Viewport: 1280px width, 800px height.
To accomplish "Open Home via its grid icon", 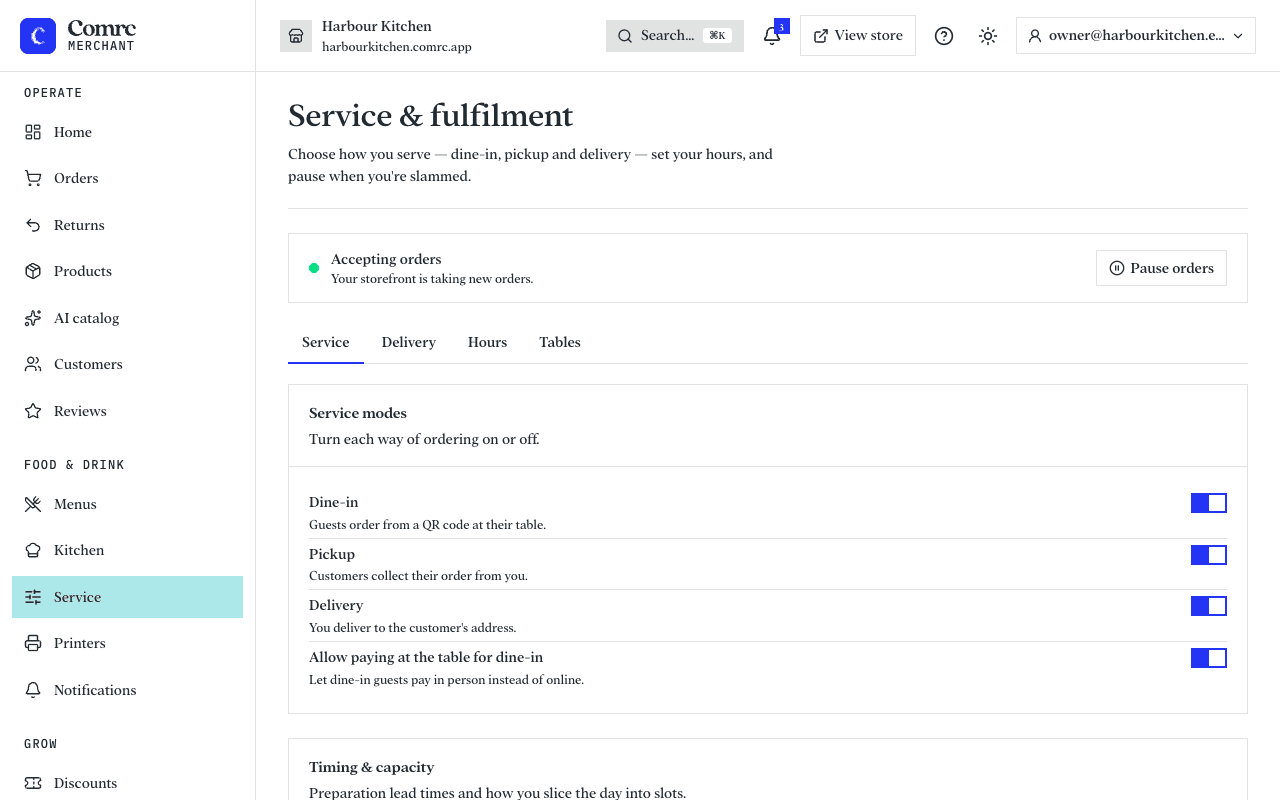I will (33, 132).
